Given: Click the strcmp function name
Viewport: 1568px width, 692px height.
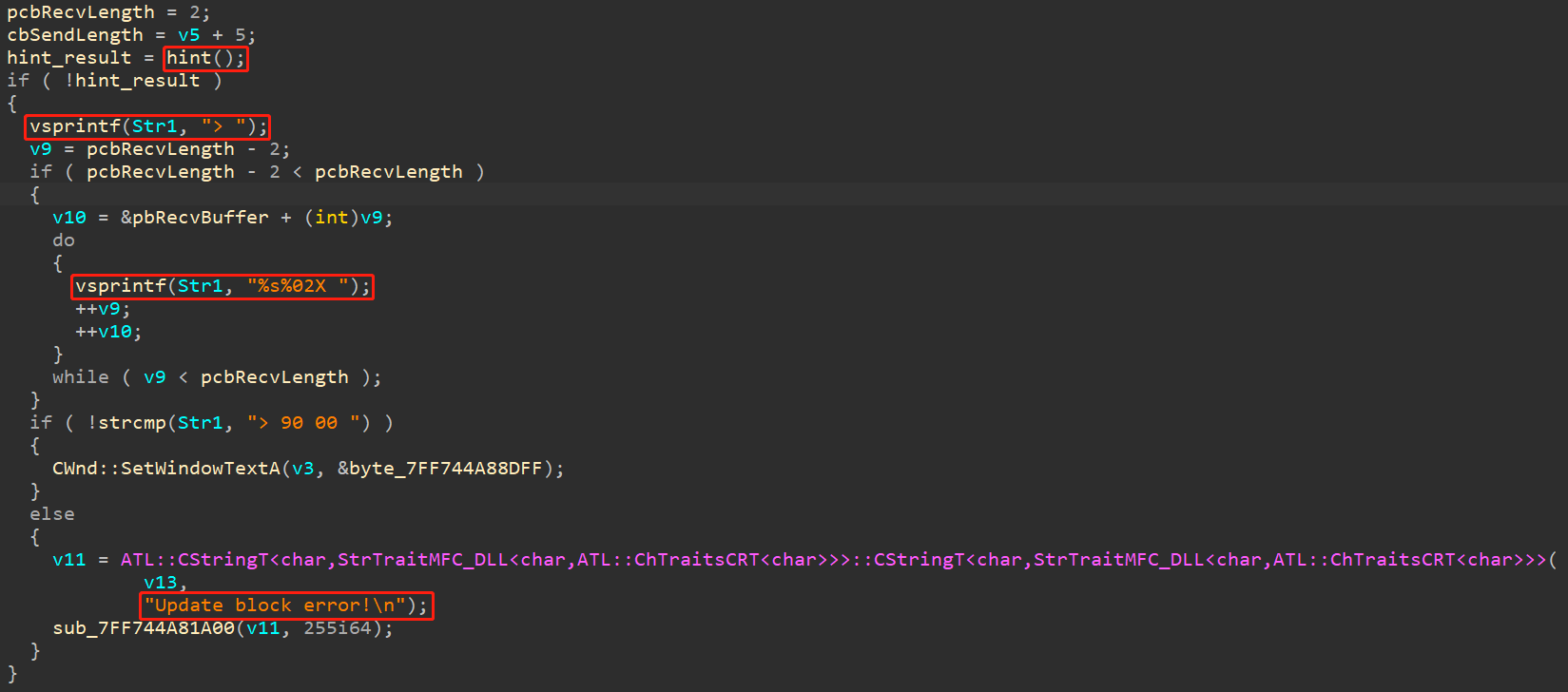Looking at the screenshot, I should point(132,423).
